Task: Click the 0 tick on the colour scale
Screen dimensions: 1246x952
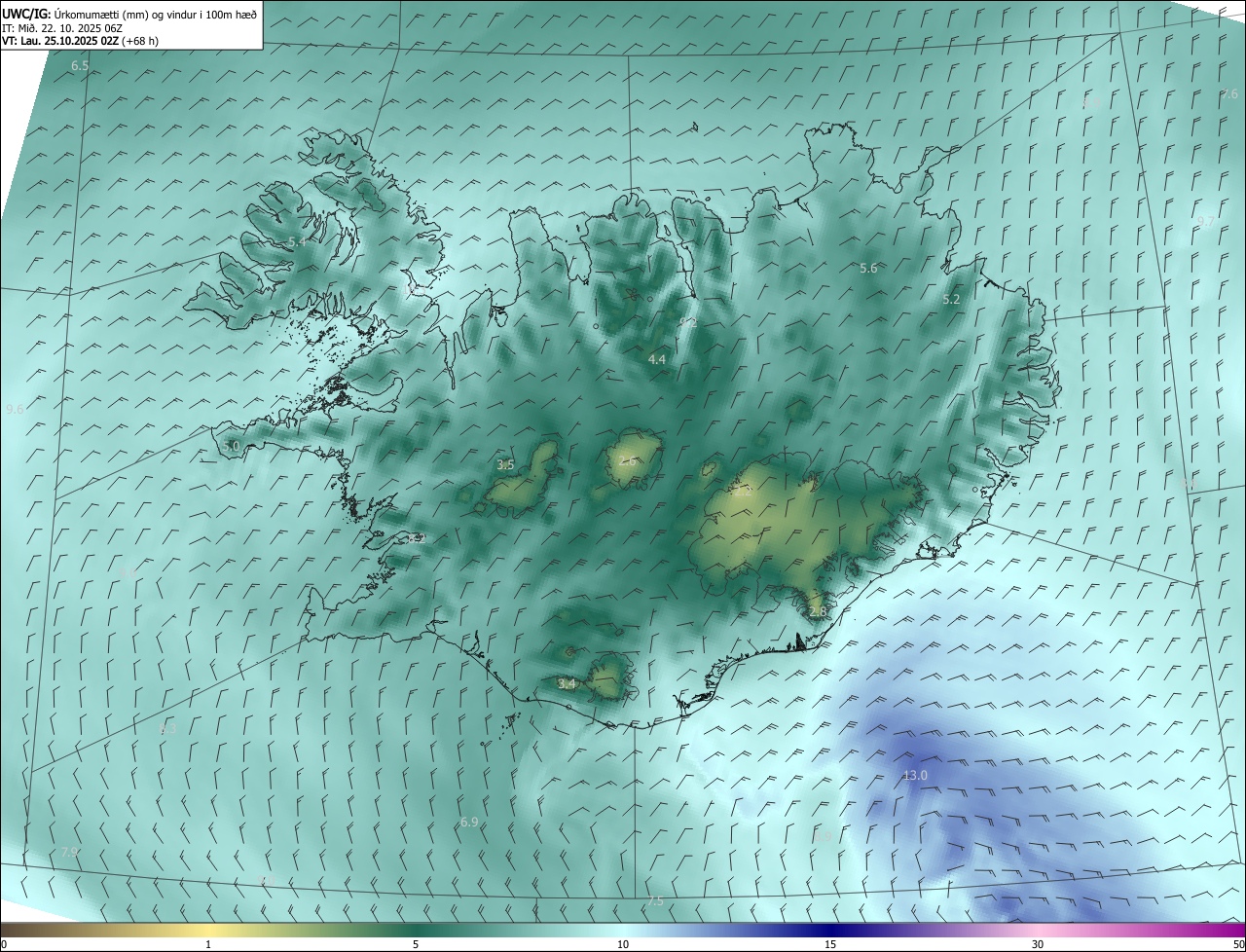Action: 3,944
